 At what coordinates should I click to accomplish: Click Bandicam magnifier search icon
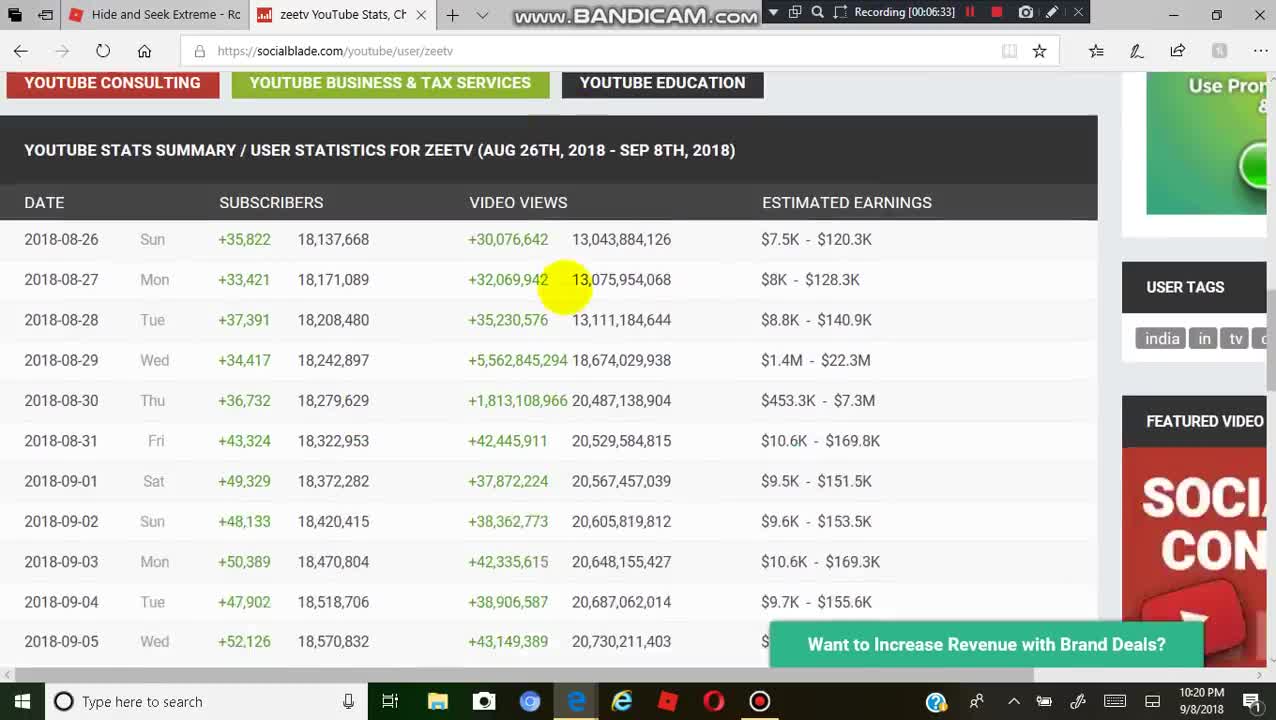(x=818, y=12)
